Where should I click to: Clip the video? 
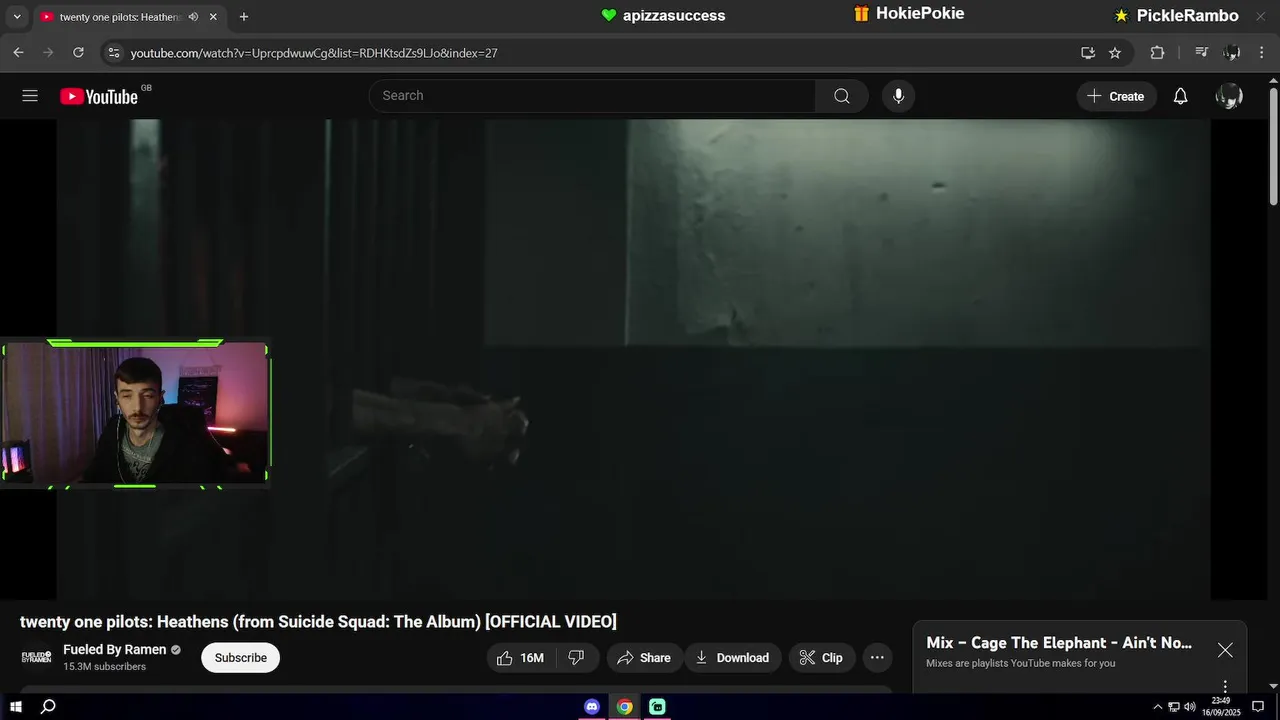(x=821, y=658)
